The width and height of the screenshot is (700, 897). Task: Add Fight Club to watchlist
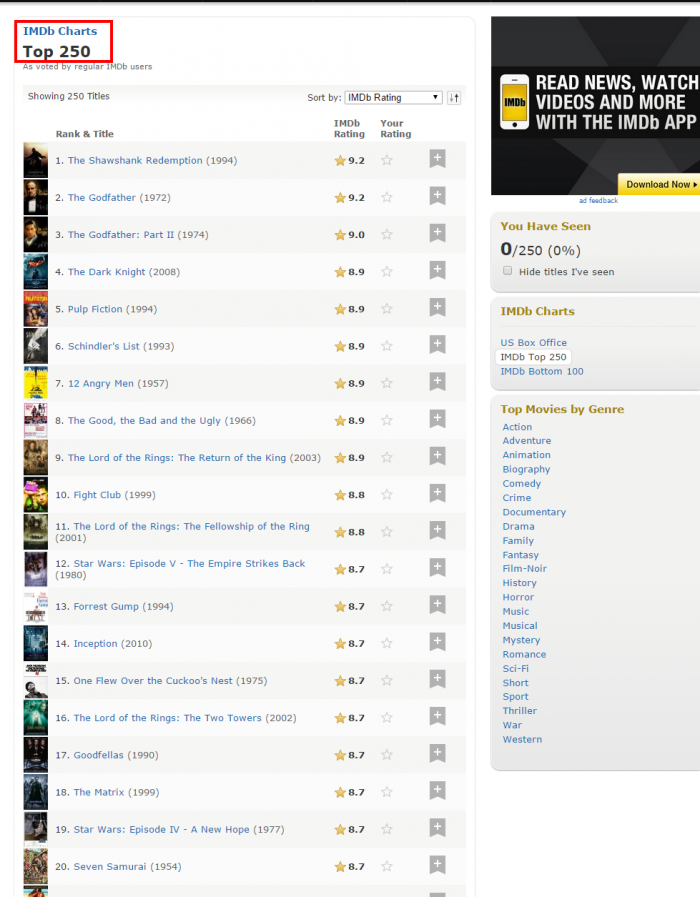point(438,494)
